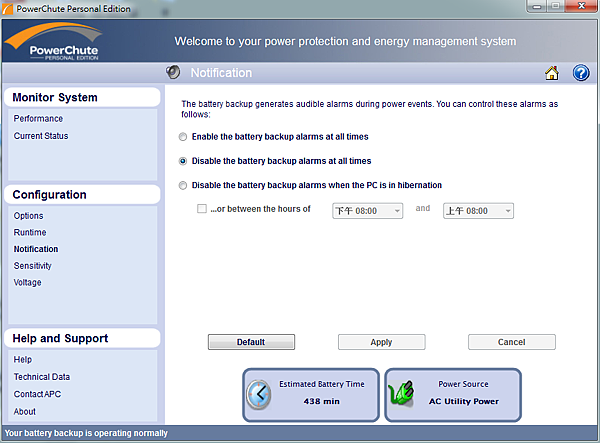The width and height of the screenshot is (600, 443).
Task: Go to Options under Configuration
Action: point(28,216)
